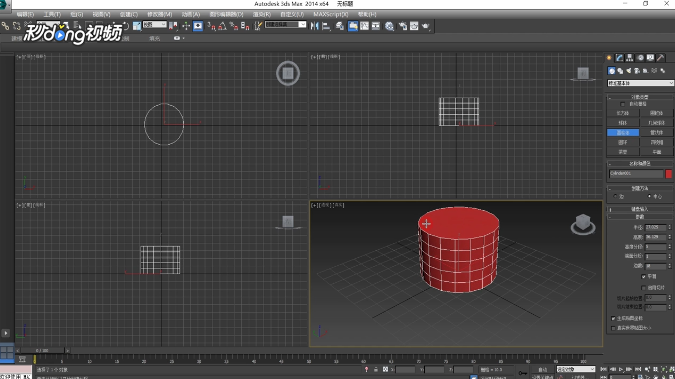Select the Center creation method radio
This screenshot has width=675, height=379.
click(649, 196)
